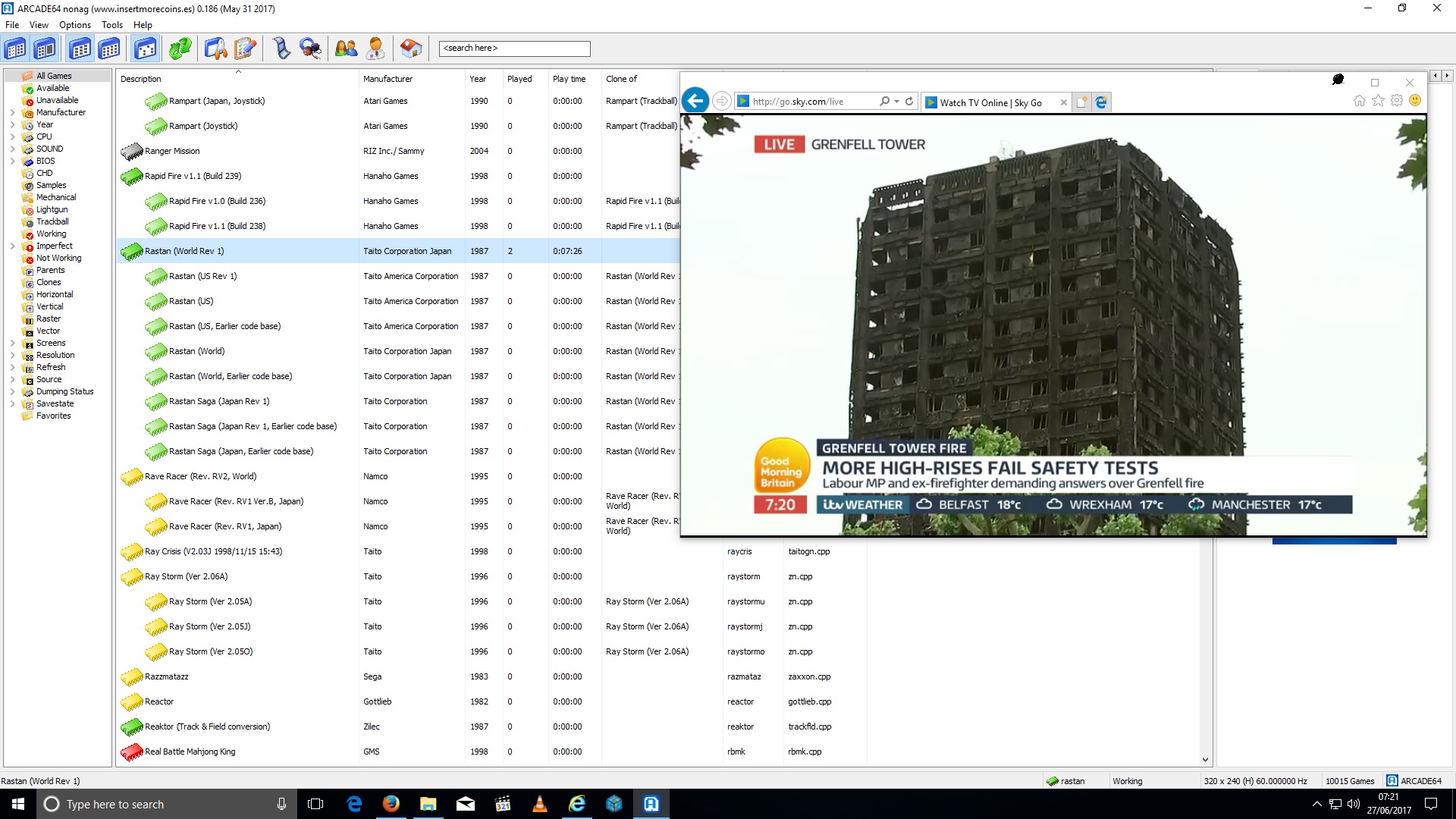Toggle the picture area panel toolbar icon

coord(45,49)
